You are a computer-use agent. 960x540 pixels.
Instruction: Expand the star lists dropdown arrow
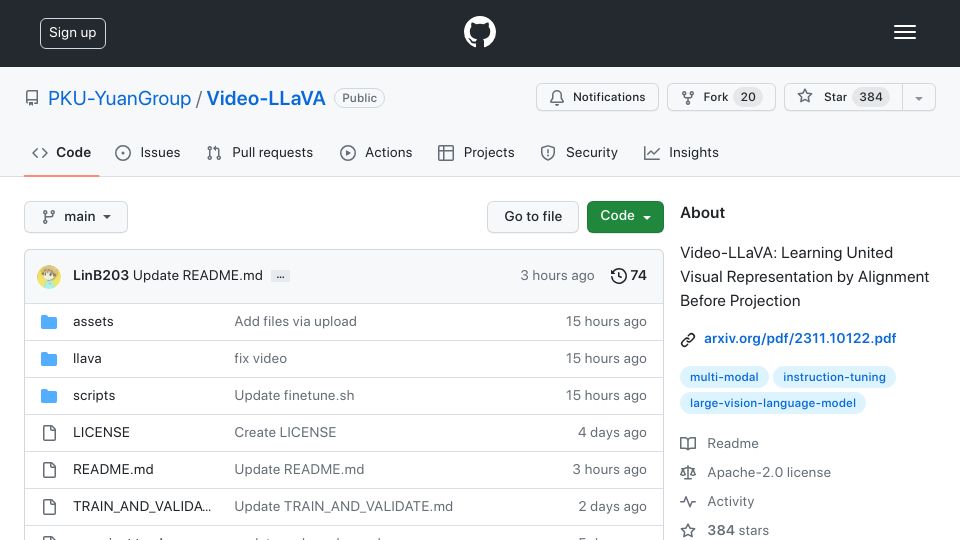click(x=918, y=98)
